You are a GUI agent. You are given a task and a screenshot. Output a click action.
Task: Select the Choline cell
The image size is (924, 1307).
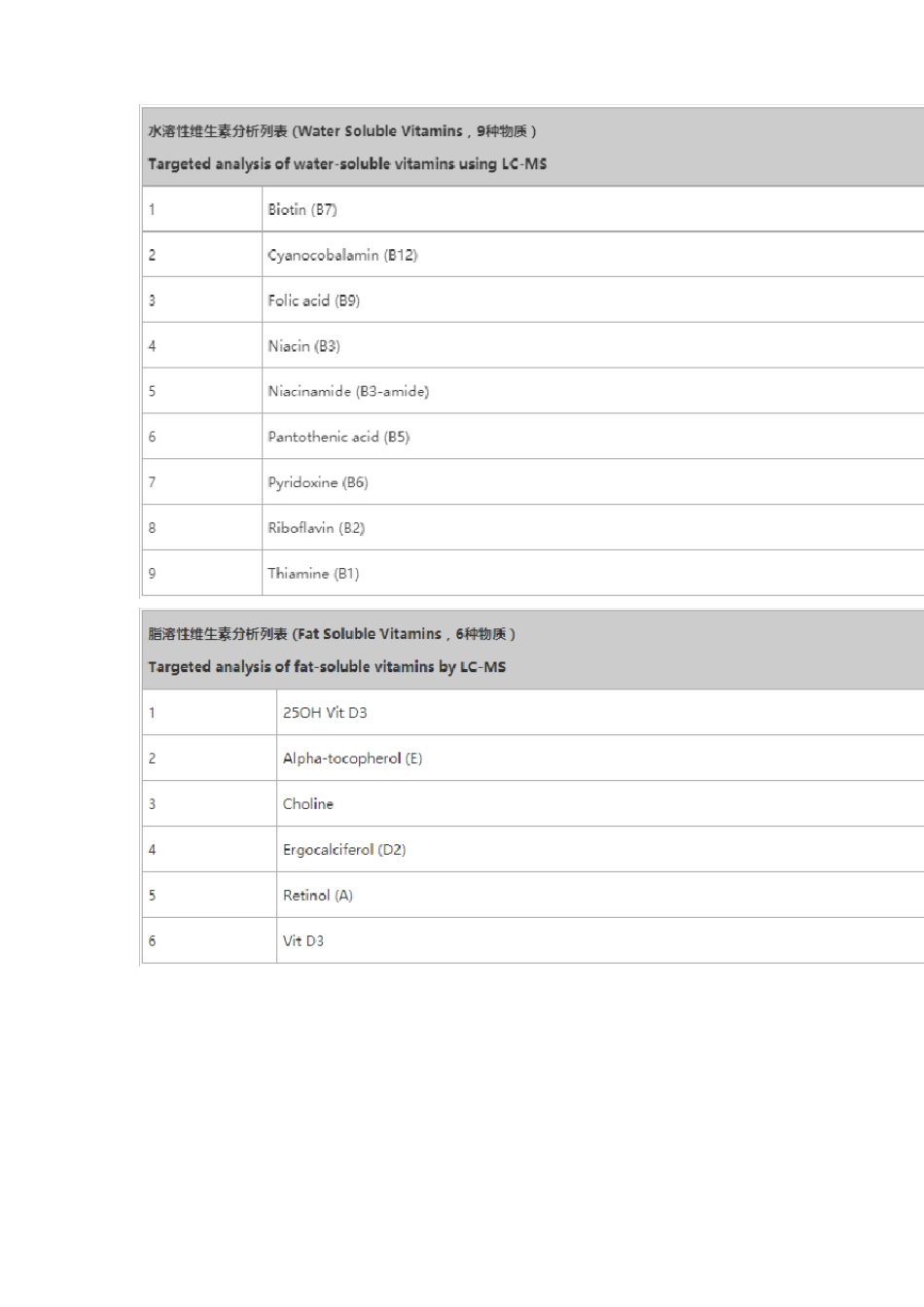[308, 804]
